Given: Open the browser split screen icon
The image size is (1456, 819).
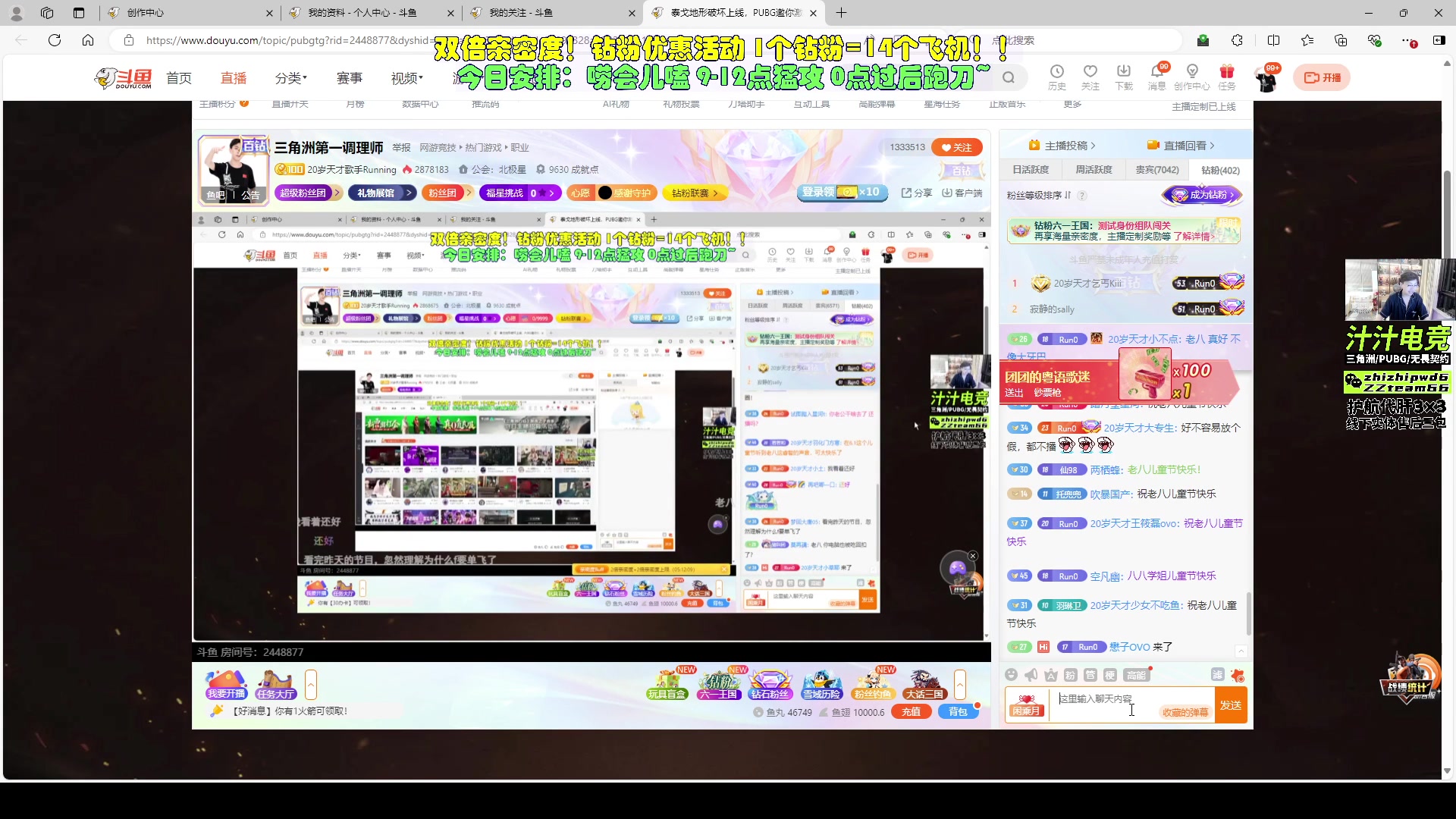Looking at the screenshot, I should [x=1273, y=40].
